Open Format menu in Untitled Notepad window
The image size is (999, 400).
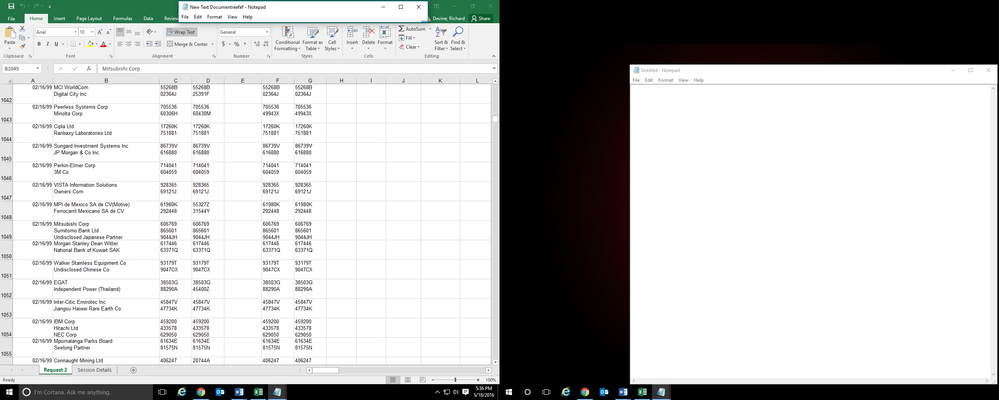pyautogui.click(x=665, y=80)
